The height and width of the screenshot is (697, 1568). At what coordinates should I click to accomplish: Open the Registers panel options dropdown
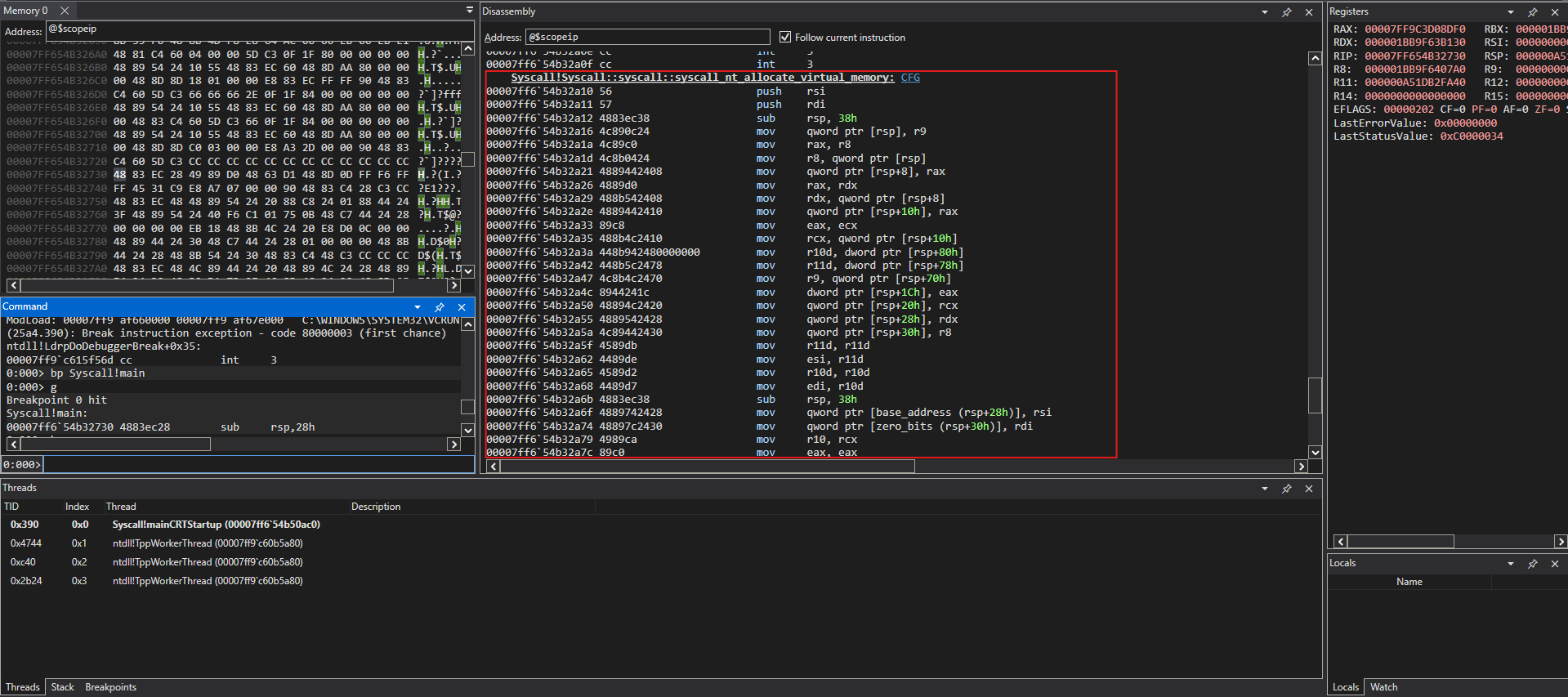coord(1511,12)
